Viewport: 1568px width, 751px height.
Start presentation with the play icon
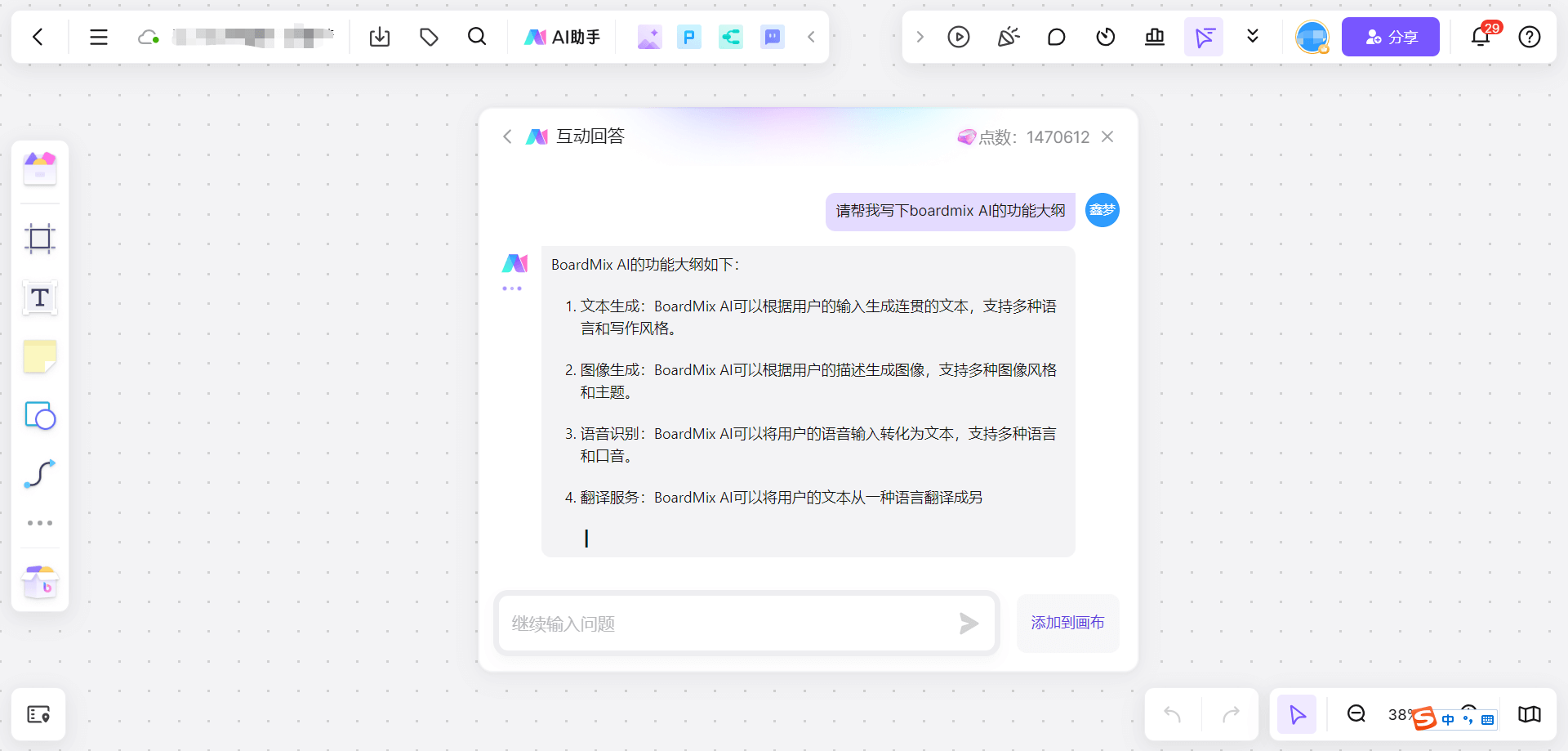(x=959, y=37)
